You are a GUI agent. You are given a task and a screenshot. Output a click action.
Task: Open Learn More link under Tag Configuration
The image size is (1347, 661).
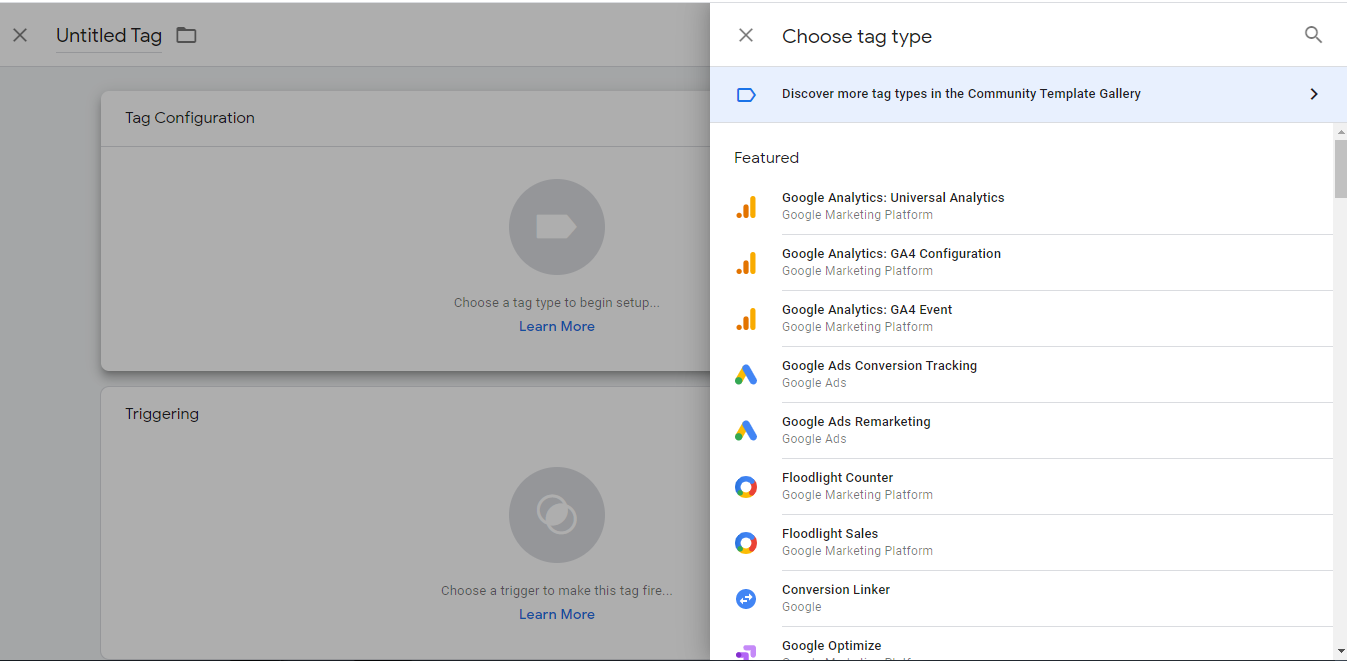557,327
